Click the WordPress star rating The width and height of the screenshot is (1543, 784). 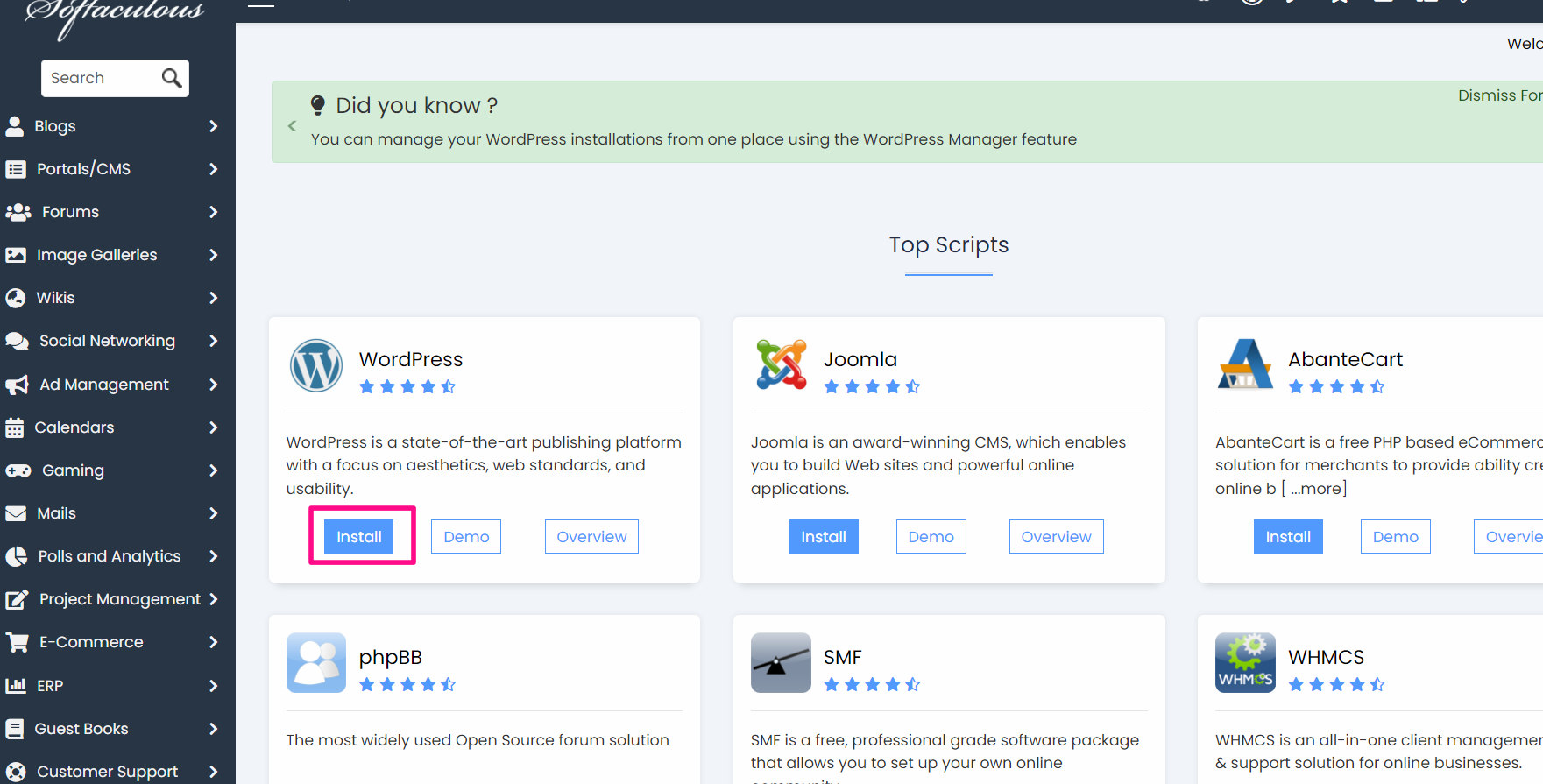407,386
